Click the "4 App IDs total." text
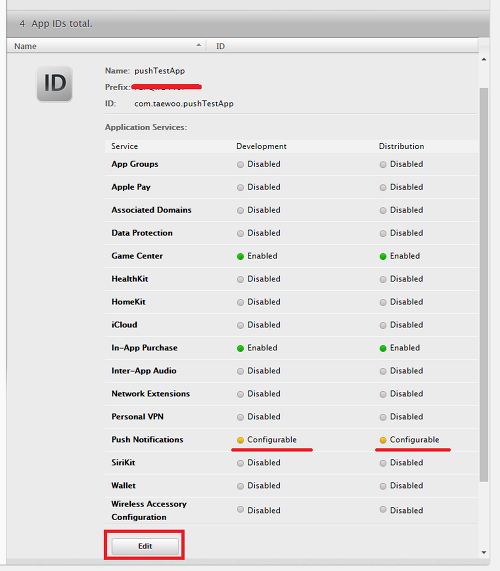The image size is (500, 571). pyautogui.click(x=56, y=24)
